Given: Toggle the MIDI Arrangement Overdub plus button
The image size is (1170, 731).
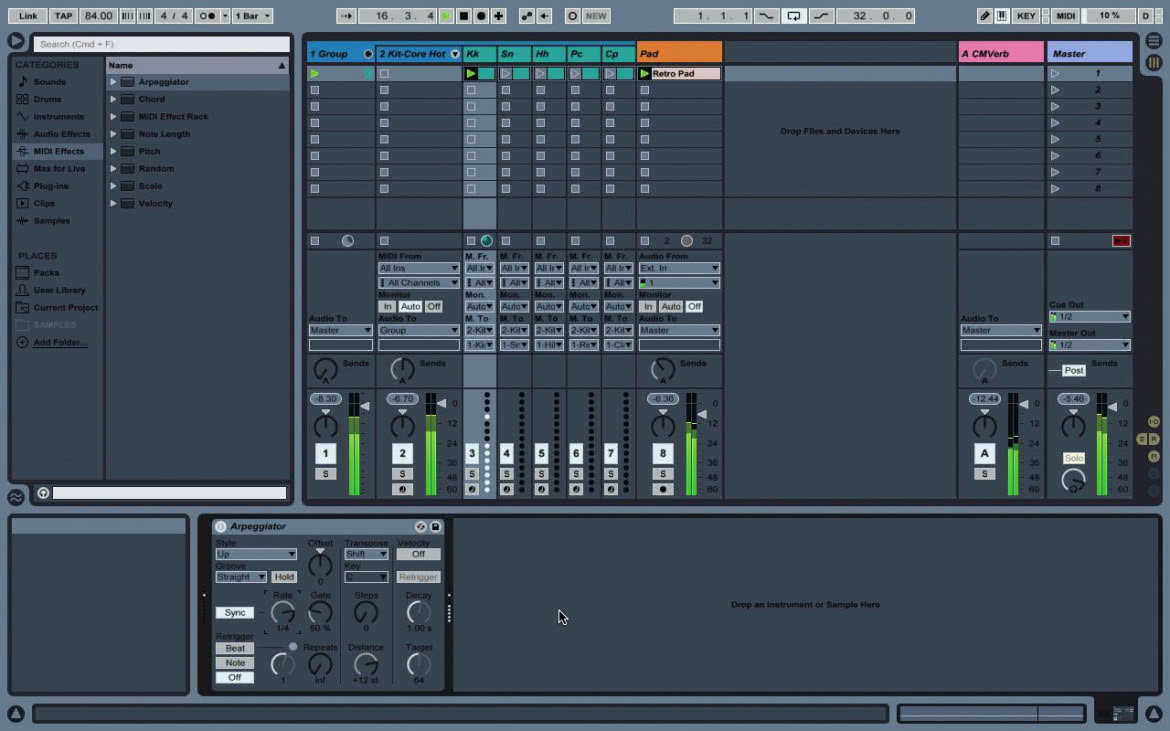Looking at the screenshot, I should coord(498,16).
